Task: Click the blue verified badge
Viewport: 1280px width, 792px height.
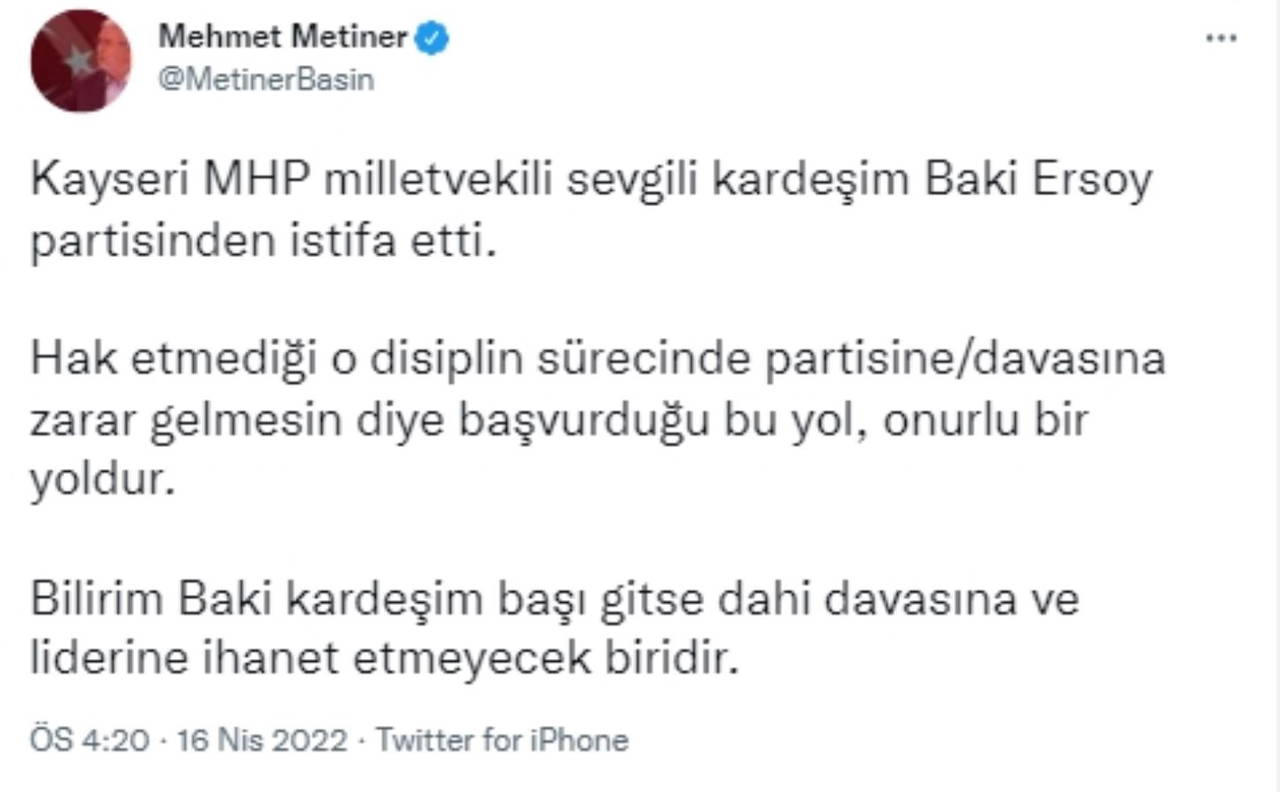Action: pyautogui.click(x=432, y=38)
